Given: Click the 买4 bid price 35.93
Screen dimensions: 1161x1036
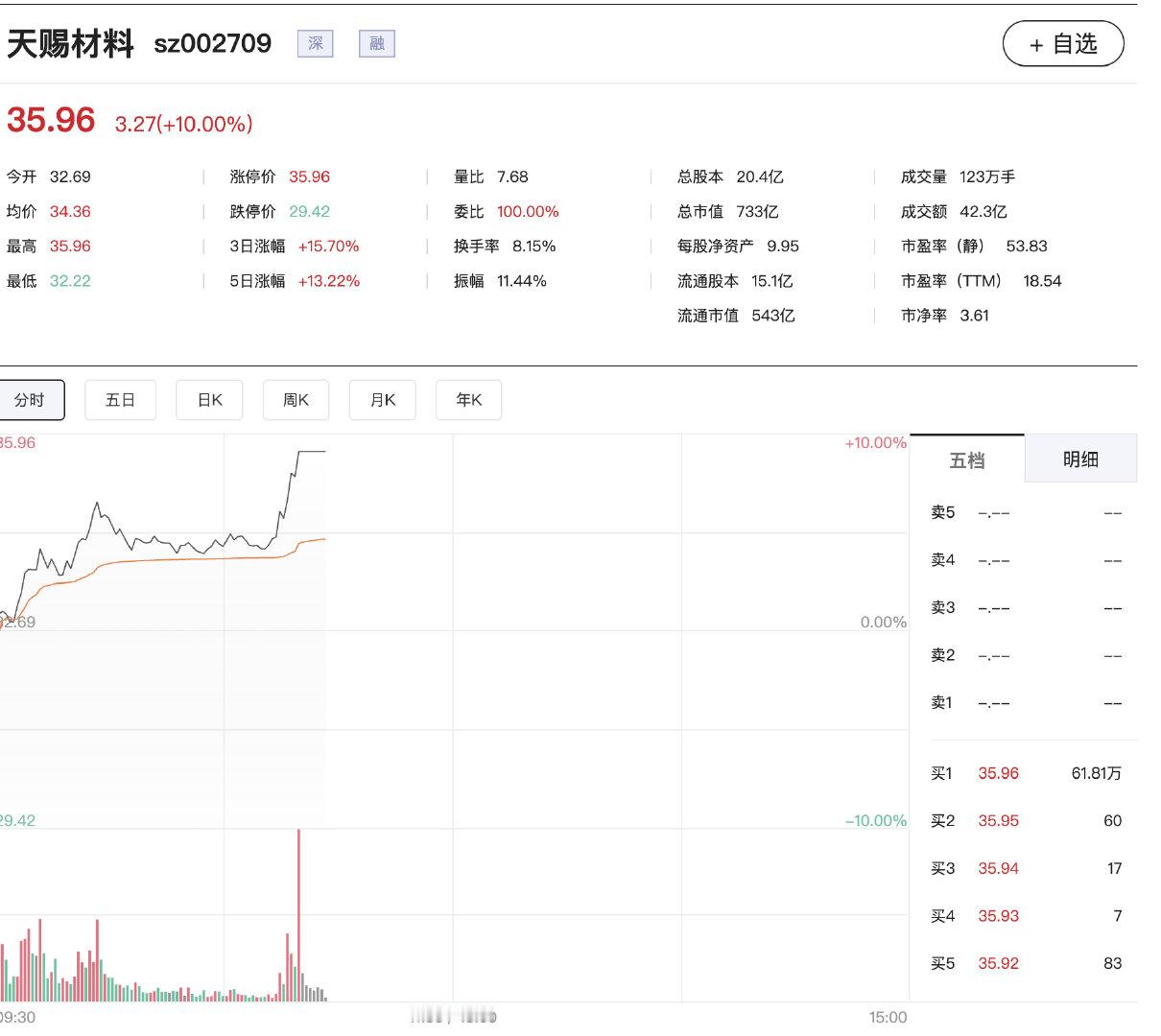Looking at the screenshot, I should (998, 916).
